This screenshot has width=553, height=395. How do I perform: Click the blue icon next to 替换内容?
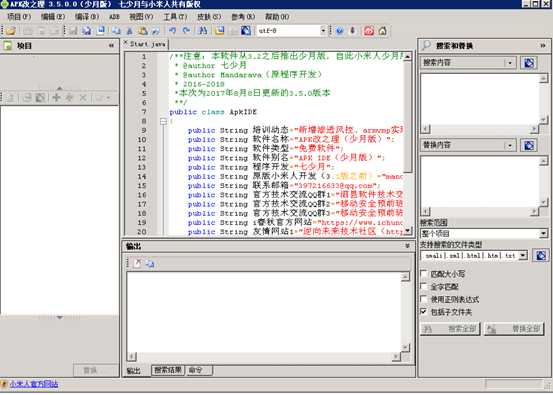tap(529, 145)
